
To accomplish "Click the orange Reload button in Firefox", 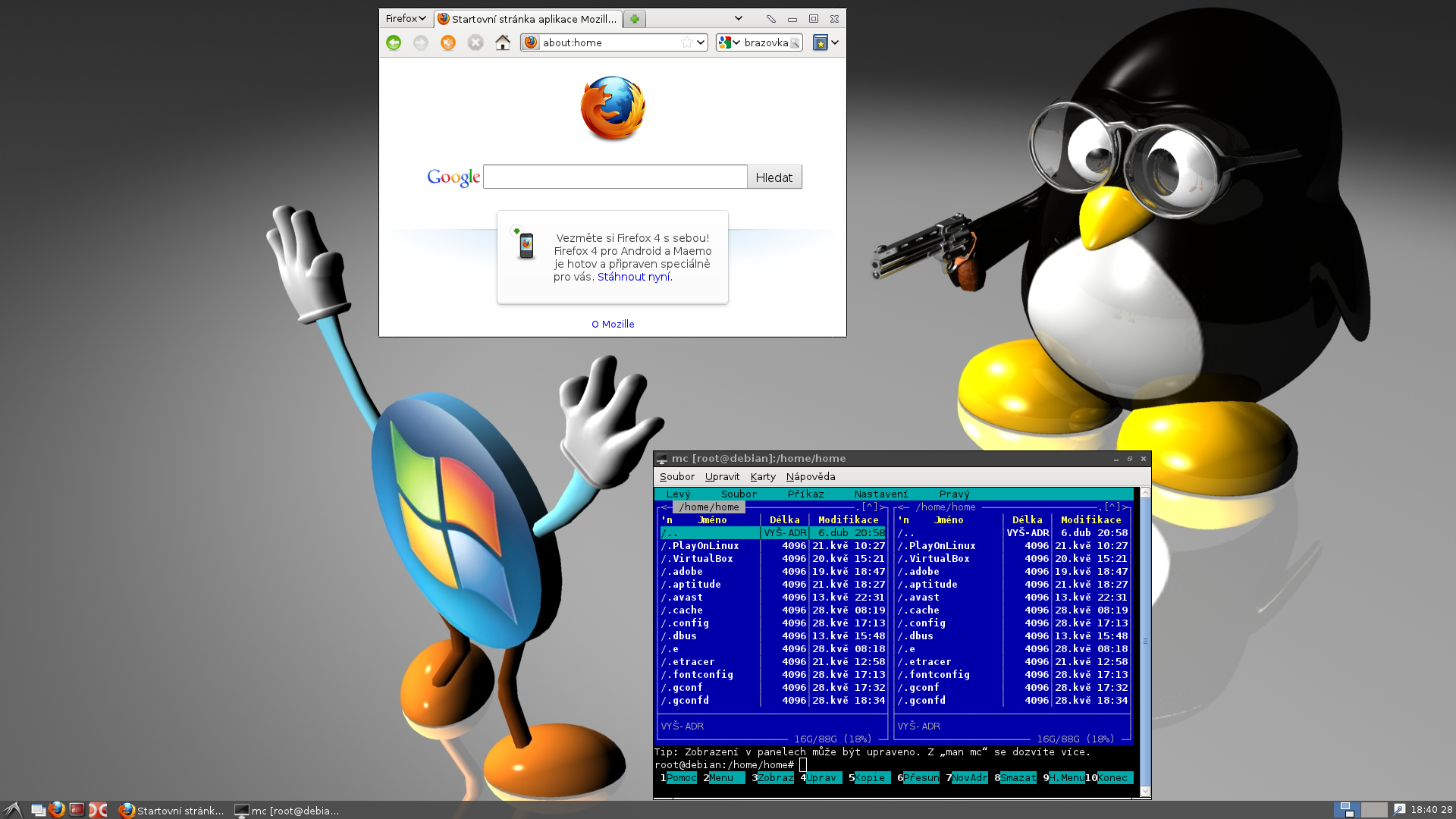I will (448, 42).
